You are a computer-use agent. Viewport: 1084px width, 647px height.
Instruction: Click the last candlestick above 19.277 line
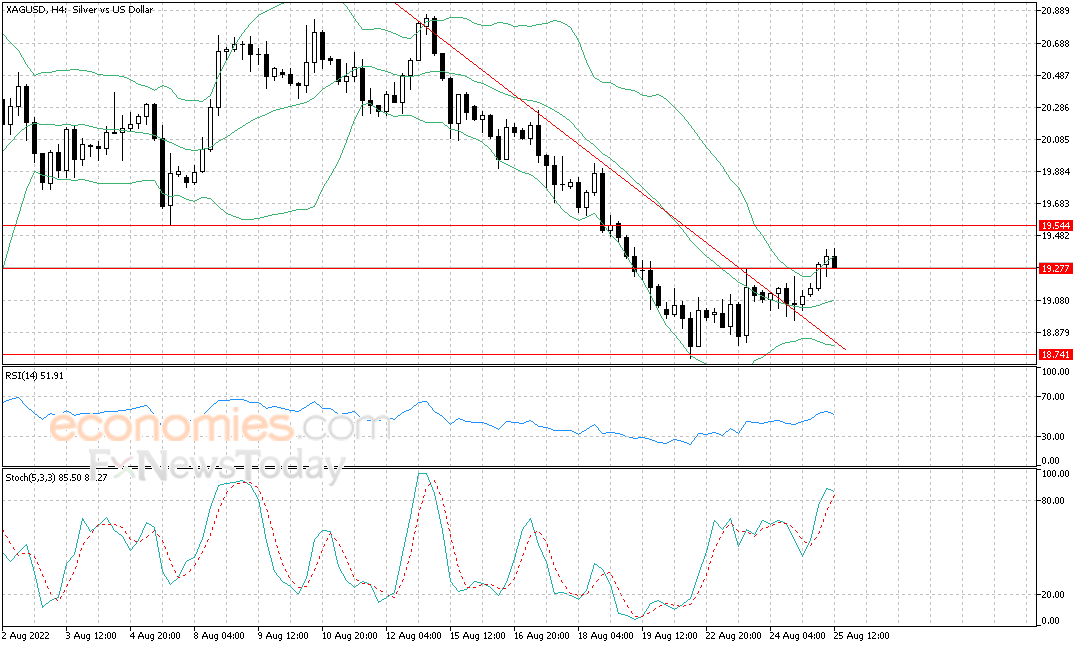834,261
